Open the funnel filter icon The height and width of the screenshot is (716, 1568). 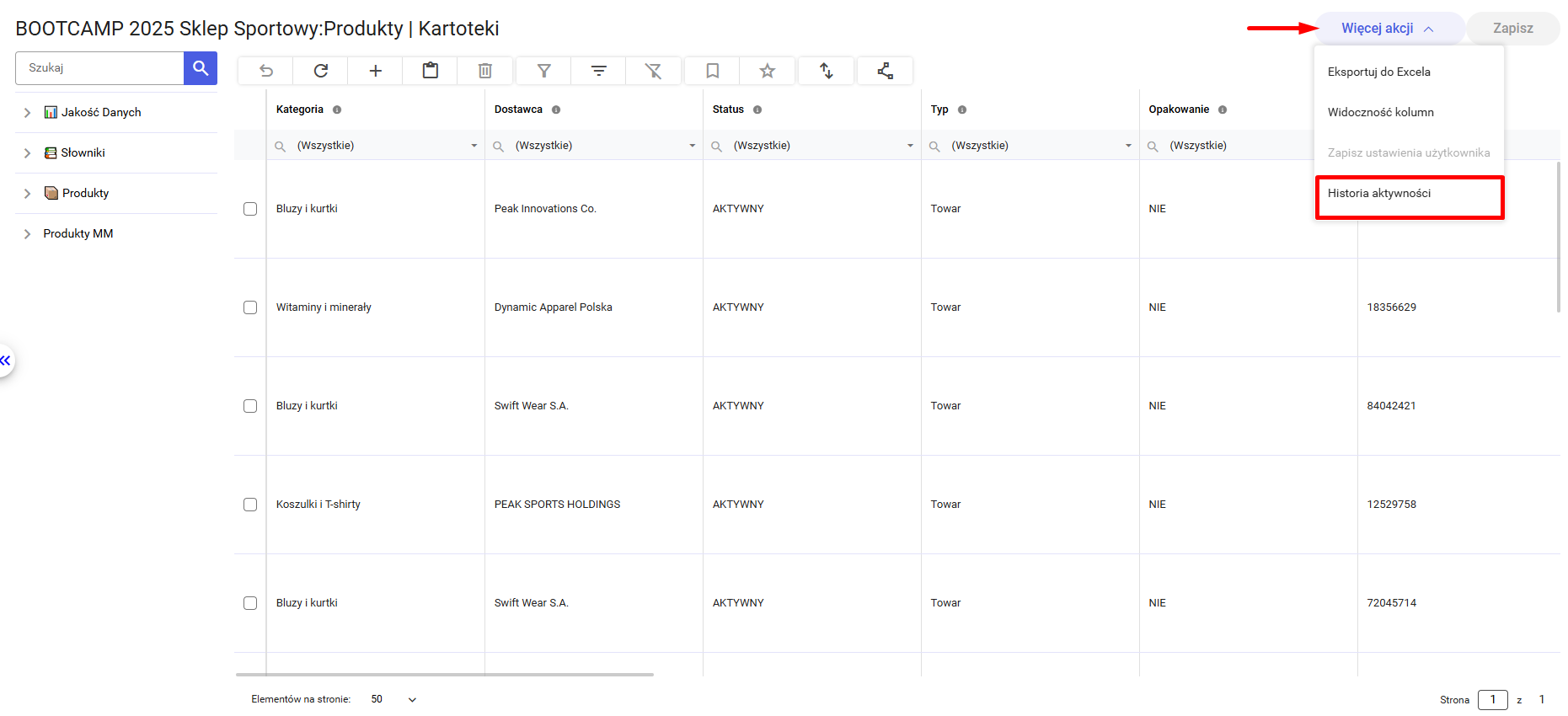click(x=543, y=71)
